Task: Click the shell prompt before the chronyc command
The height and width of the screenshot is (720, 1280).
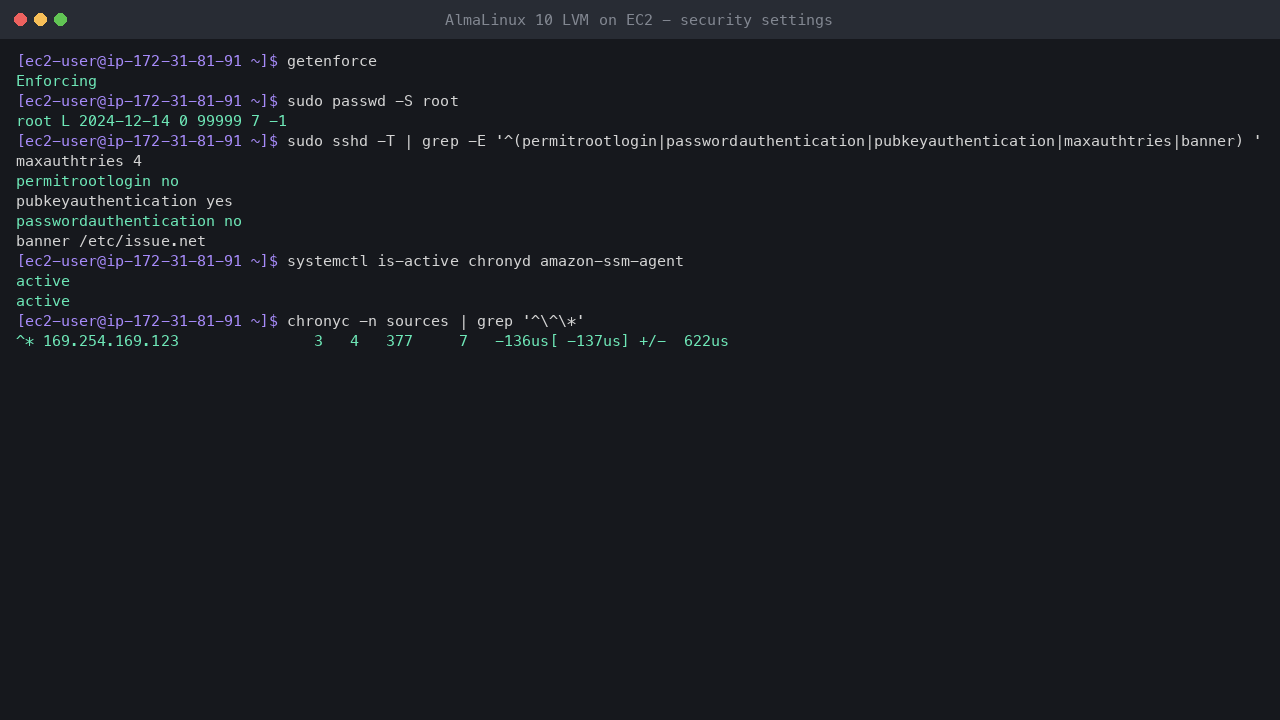Action: click(x=147, y=321)
